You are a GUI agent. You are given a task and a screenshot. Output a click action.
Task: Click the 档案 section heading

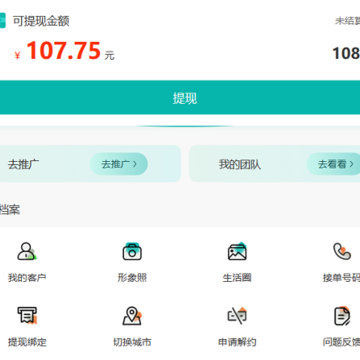point(10,210)
